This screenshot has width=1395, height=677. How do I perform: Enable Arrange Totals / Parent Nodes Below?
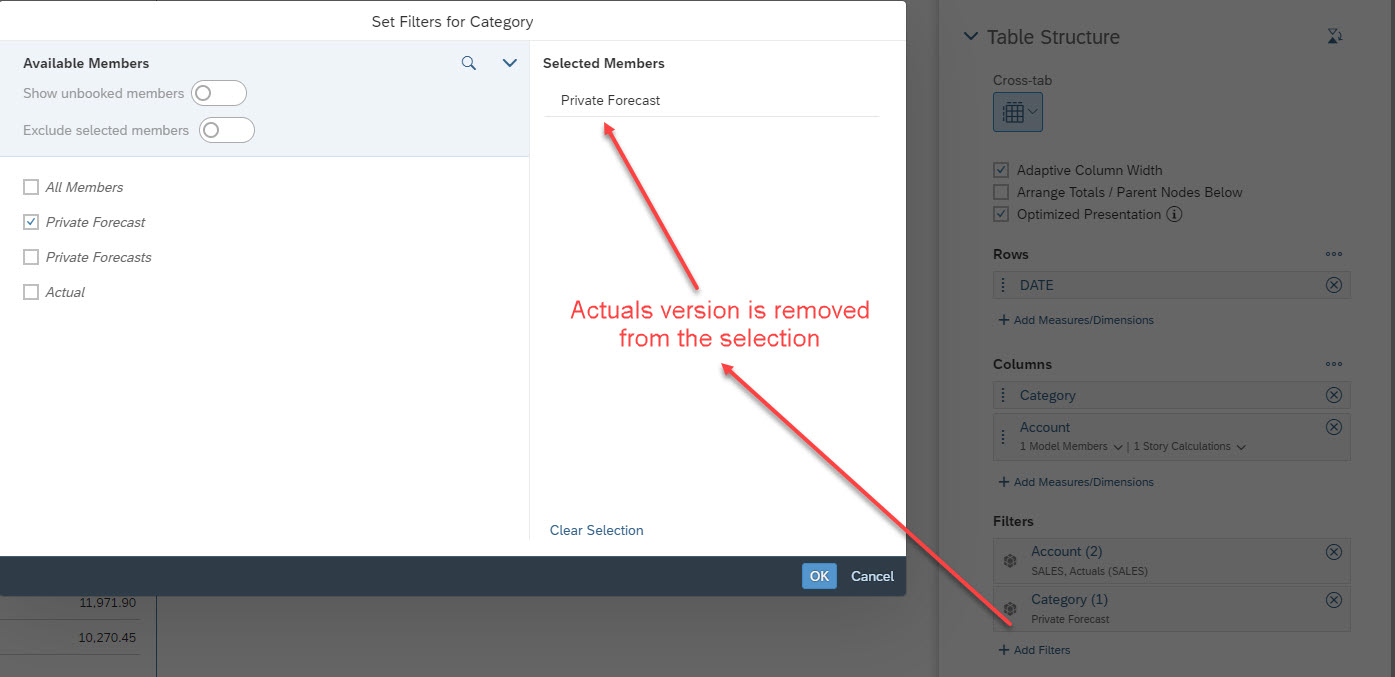1001,192
